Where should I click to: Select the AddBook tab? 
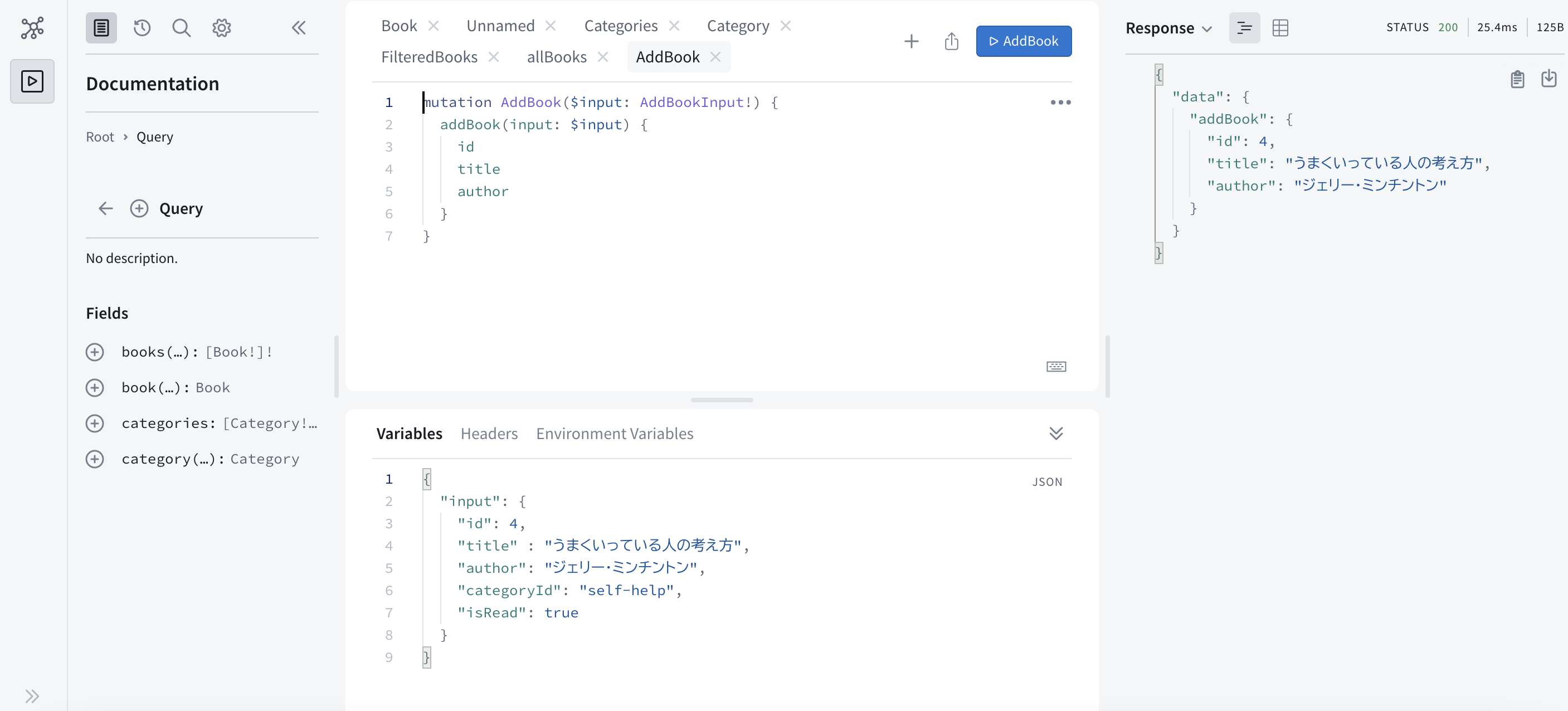coord(668,57)
